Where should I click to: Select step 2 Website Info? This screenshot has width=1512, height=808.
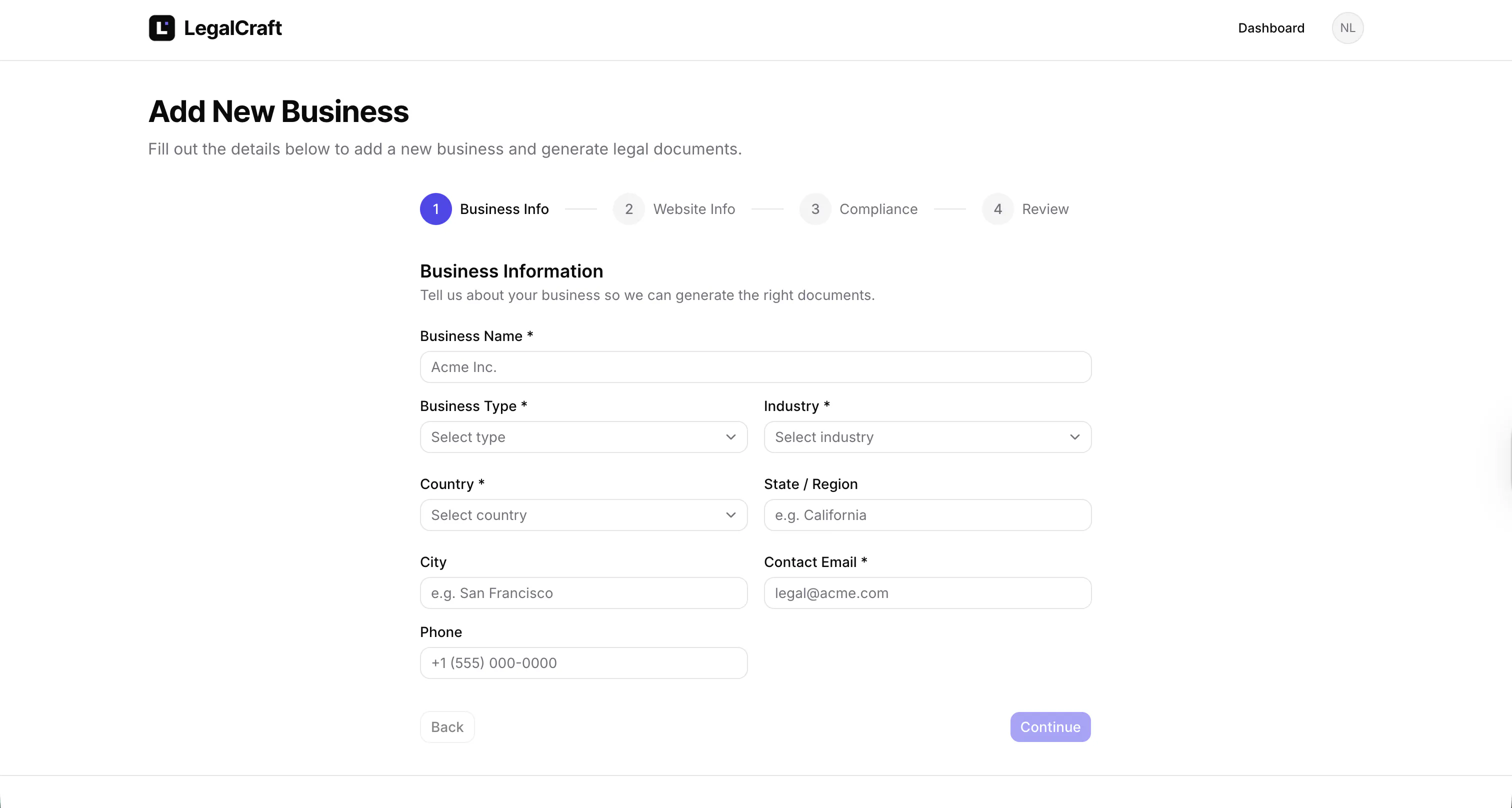[x=674, y=209]
